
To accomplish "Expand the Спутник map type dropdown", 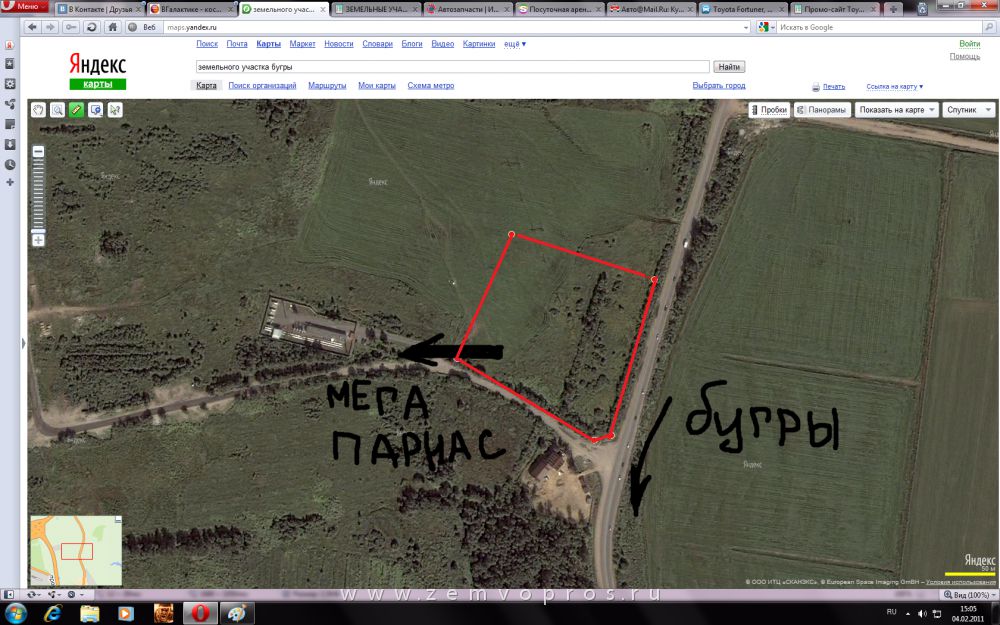I will point(968,110).
